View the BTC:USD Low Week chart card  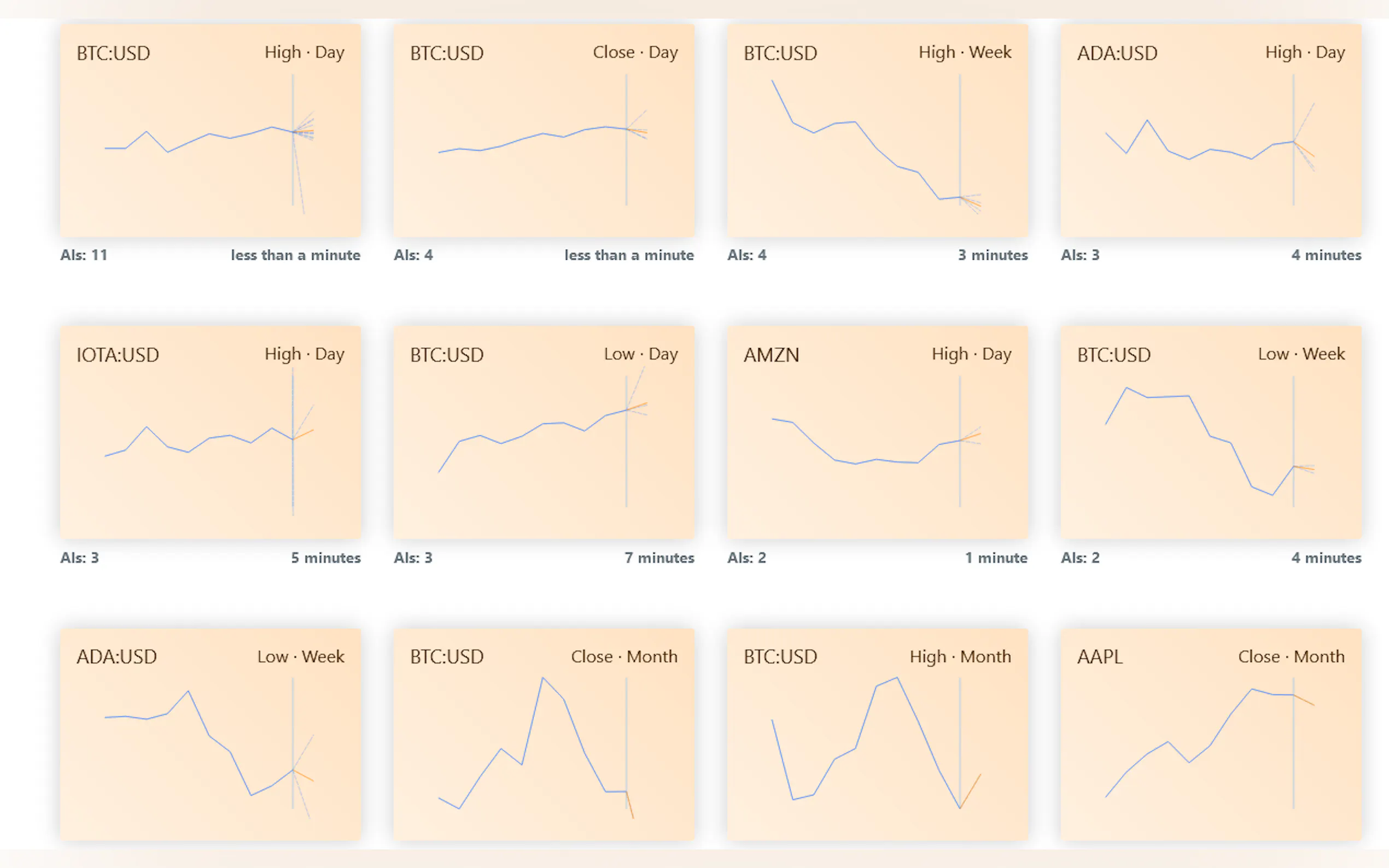[x=1210, y=432]
